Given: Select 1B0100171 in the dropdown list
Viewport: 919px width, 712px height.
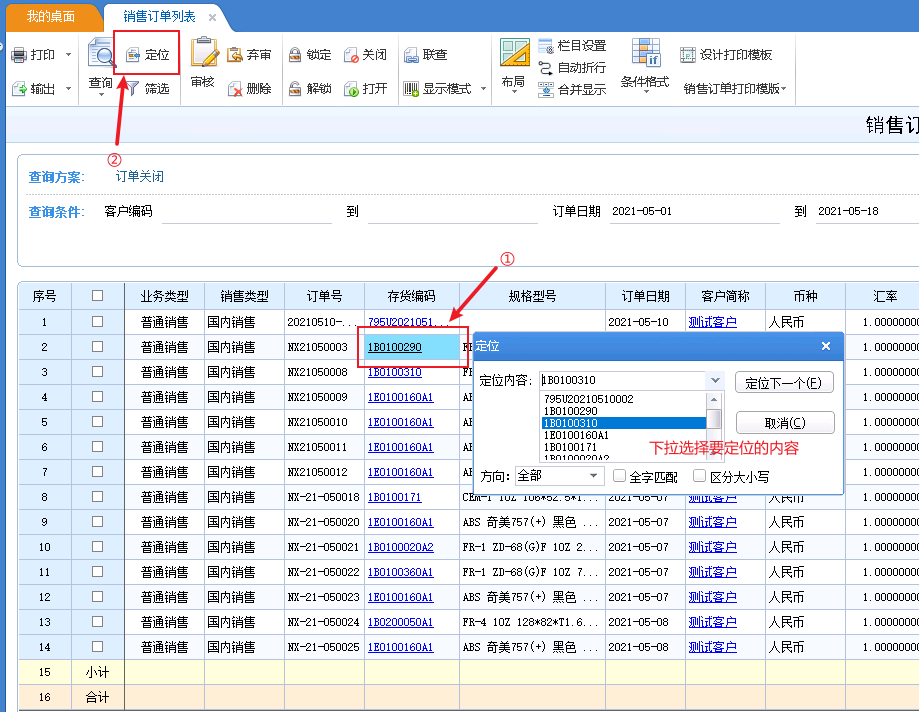Looking at the screenshot, I should pos(624,447).
